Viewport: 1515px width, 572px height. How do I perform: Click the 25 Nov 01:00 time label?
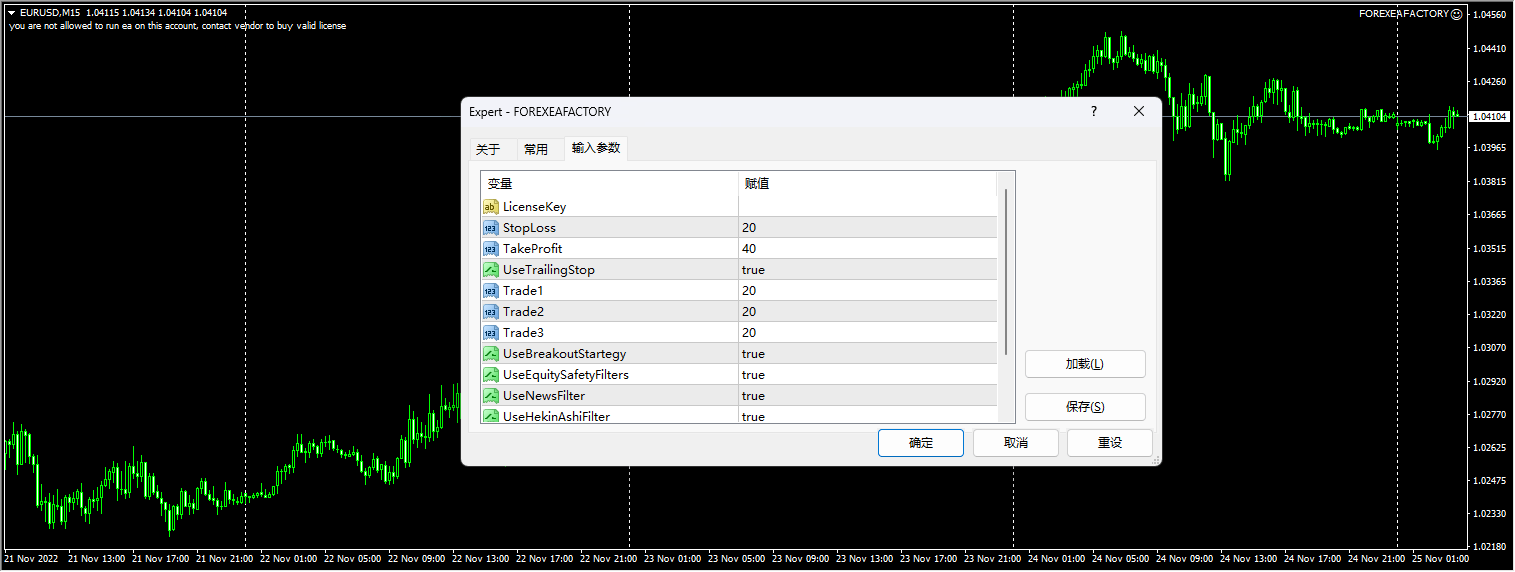point(1440,559)
